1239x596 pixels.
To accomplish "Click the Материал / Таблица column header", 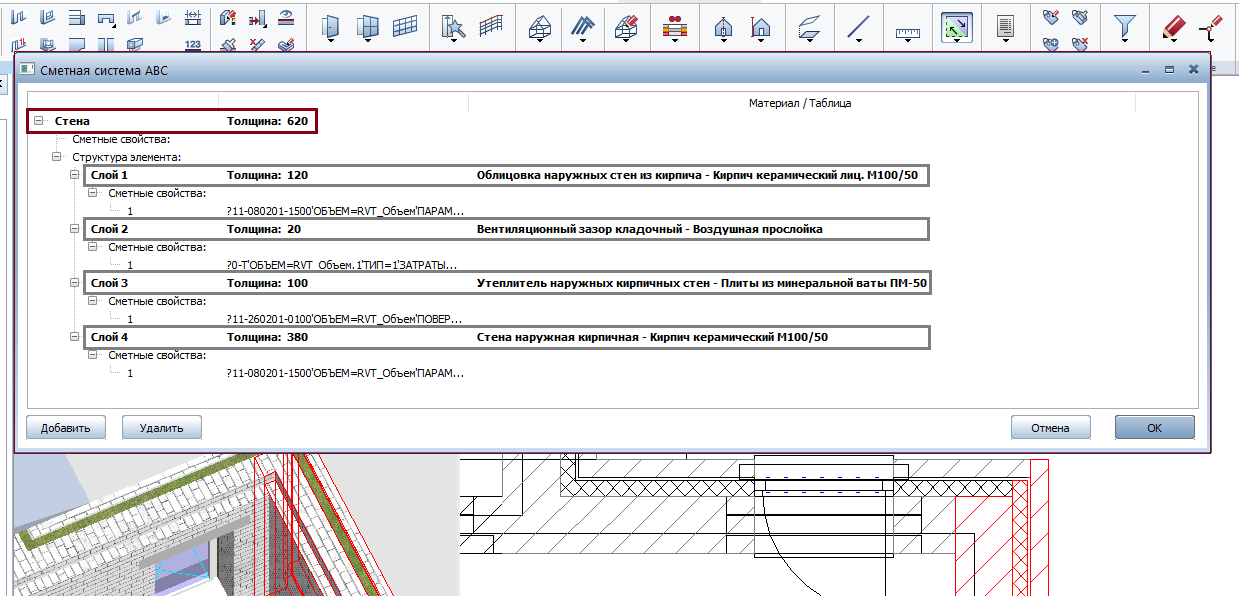I will [x=800, y=103].
